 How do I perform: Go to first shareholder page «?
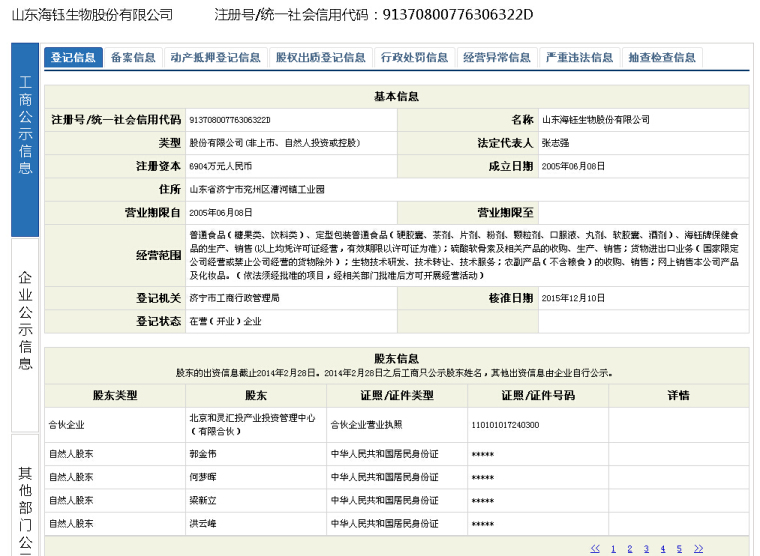pyautogui.click(x=595, y=548)
